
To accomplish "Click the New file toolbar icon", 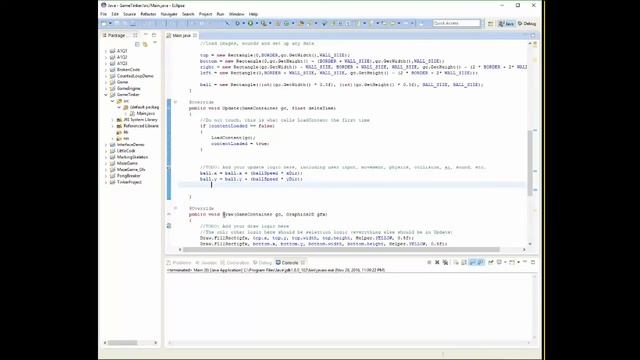I will pyautogui.click(x=104, y=23).
